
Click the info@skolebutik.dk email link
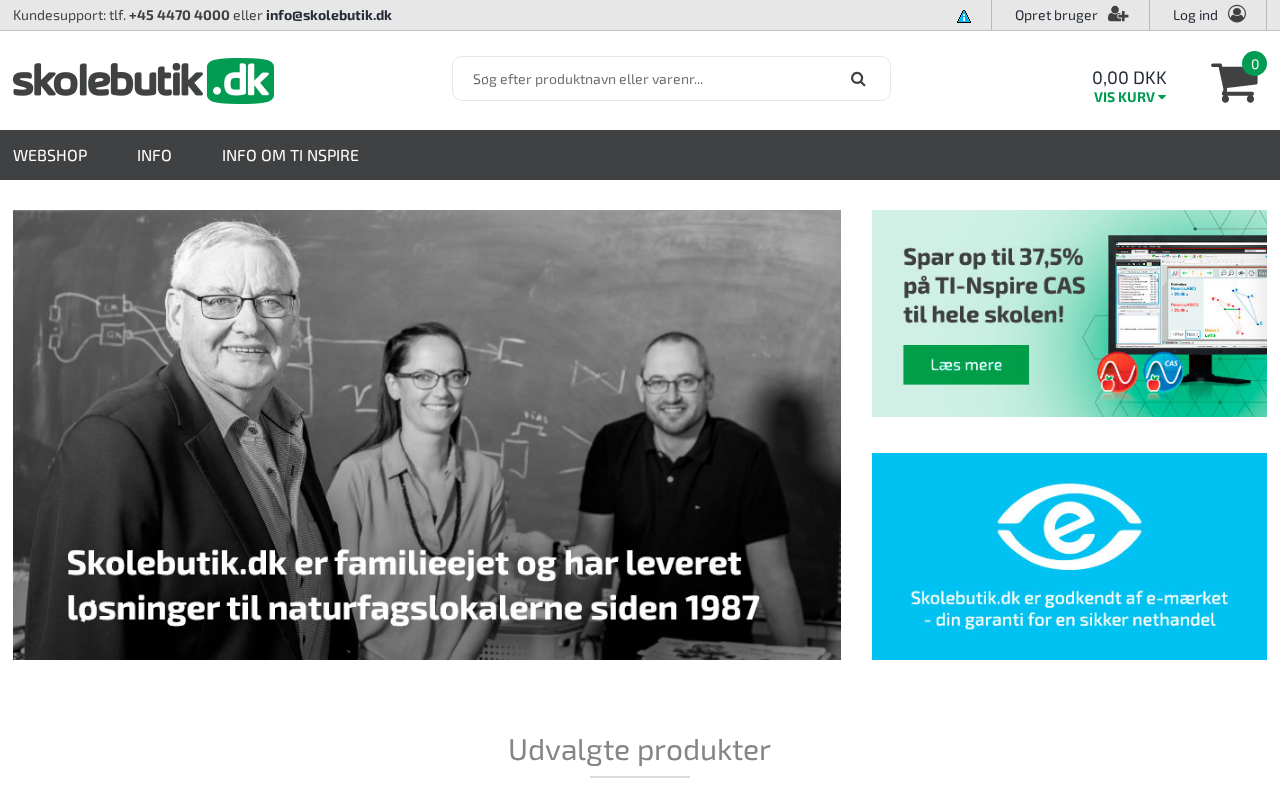coord(329,15)
